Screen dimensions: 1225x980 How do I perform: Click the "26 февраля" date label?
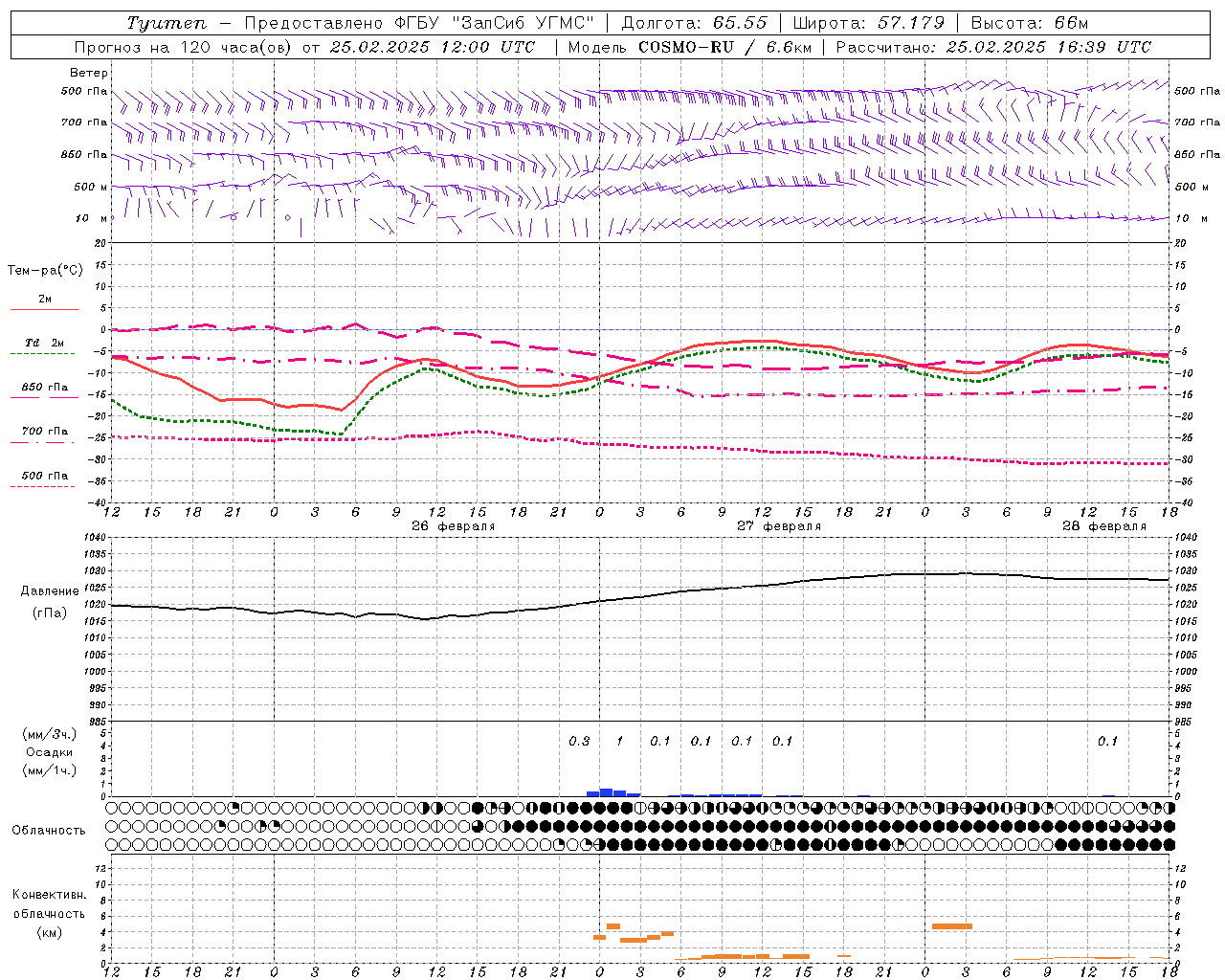click(x=454, y=526)
